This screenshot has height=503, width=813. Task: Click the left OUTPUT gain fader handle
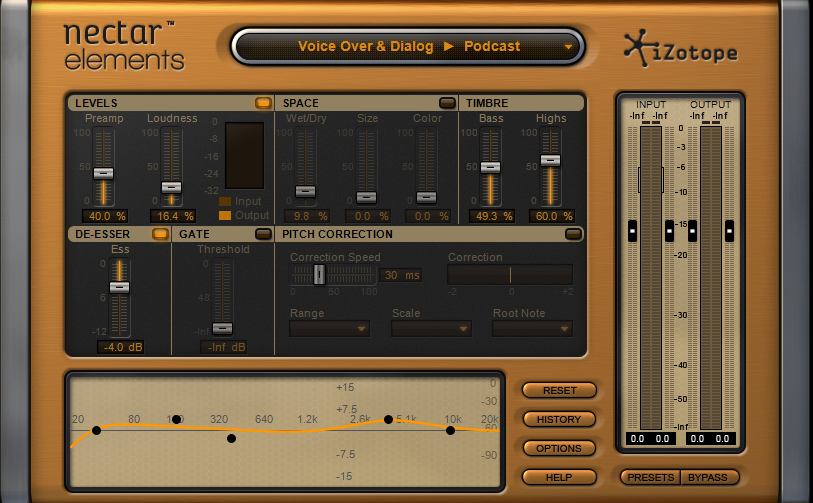[x=692, y=231]
